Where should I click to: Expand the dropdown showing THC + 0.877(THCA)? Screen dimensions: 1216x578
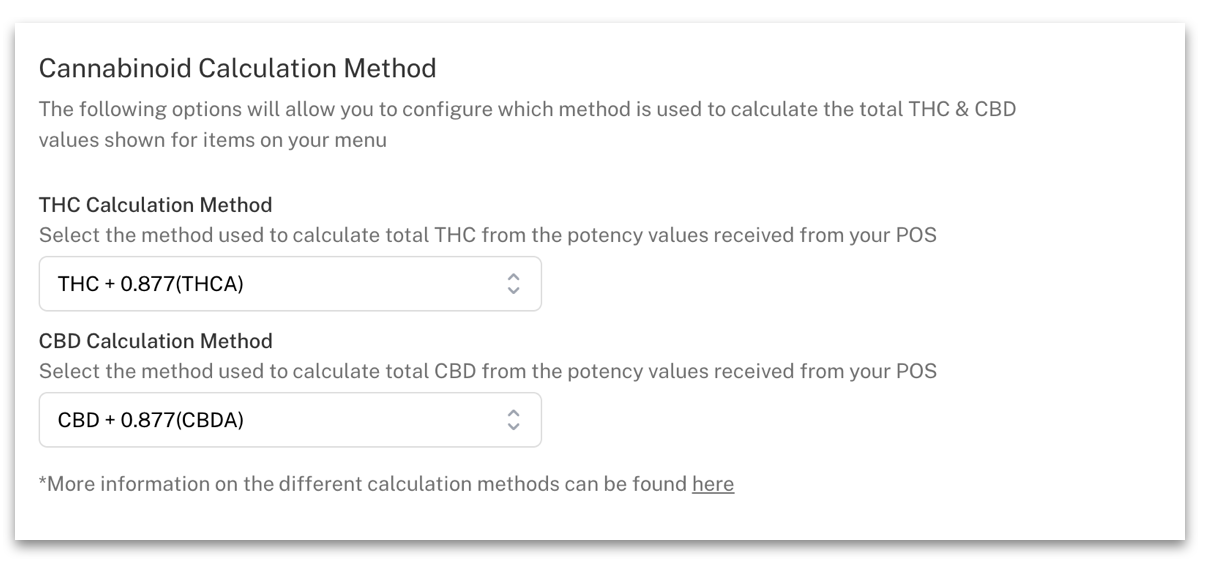coord(290,284)
